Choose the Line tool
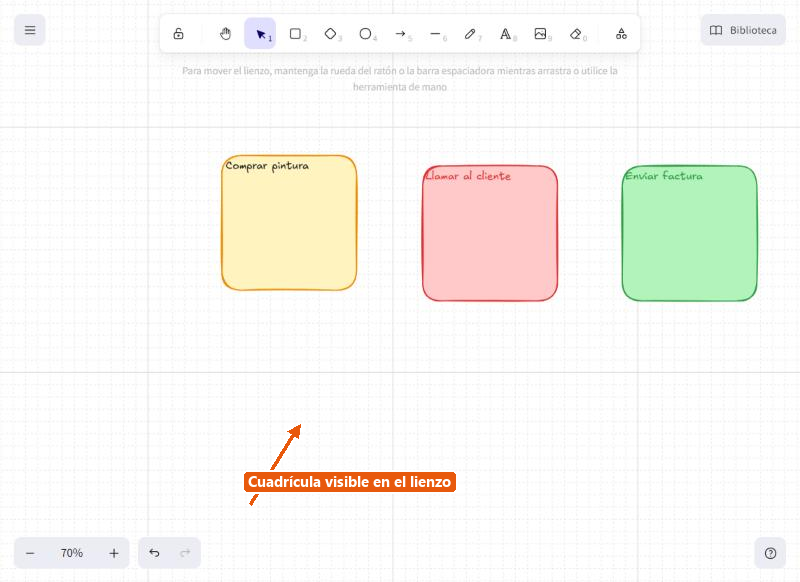This screenshot has height=582, width=800. pos(435,34)
